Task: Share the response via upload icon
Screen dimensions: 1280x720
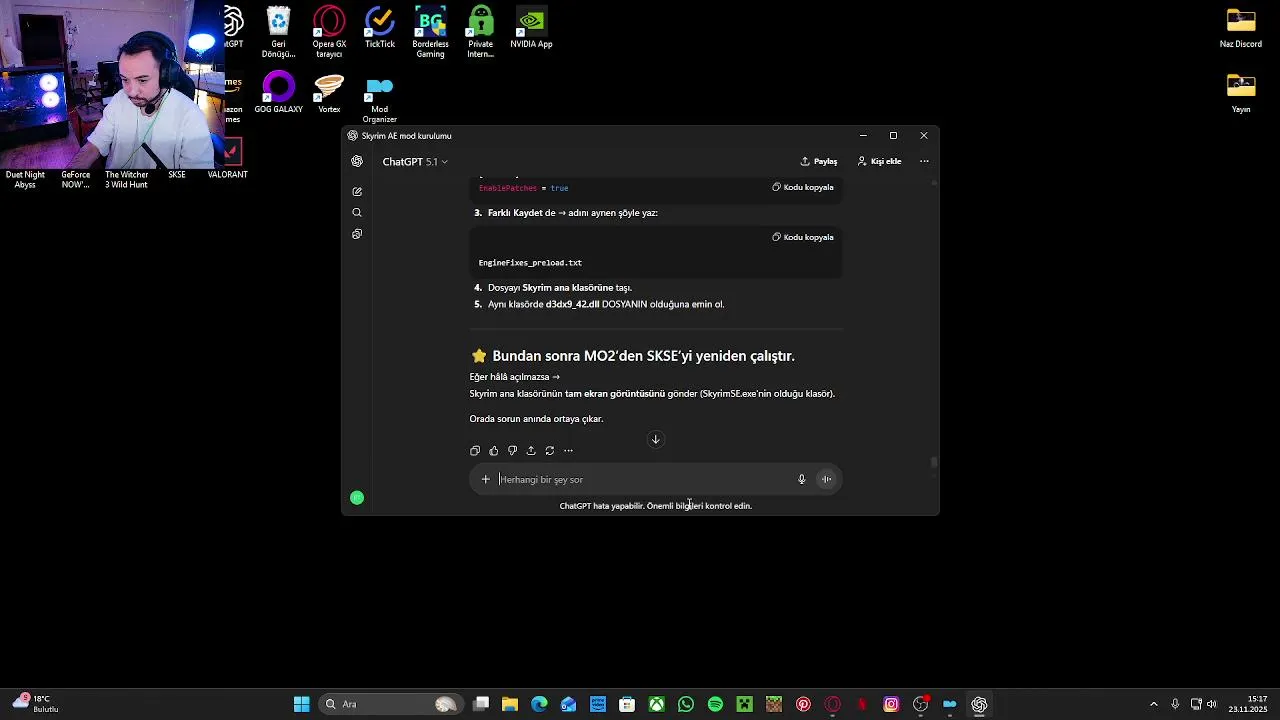Action: pyautogui.click(x=531, y=451)
